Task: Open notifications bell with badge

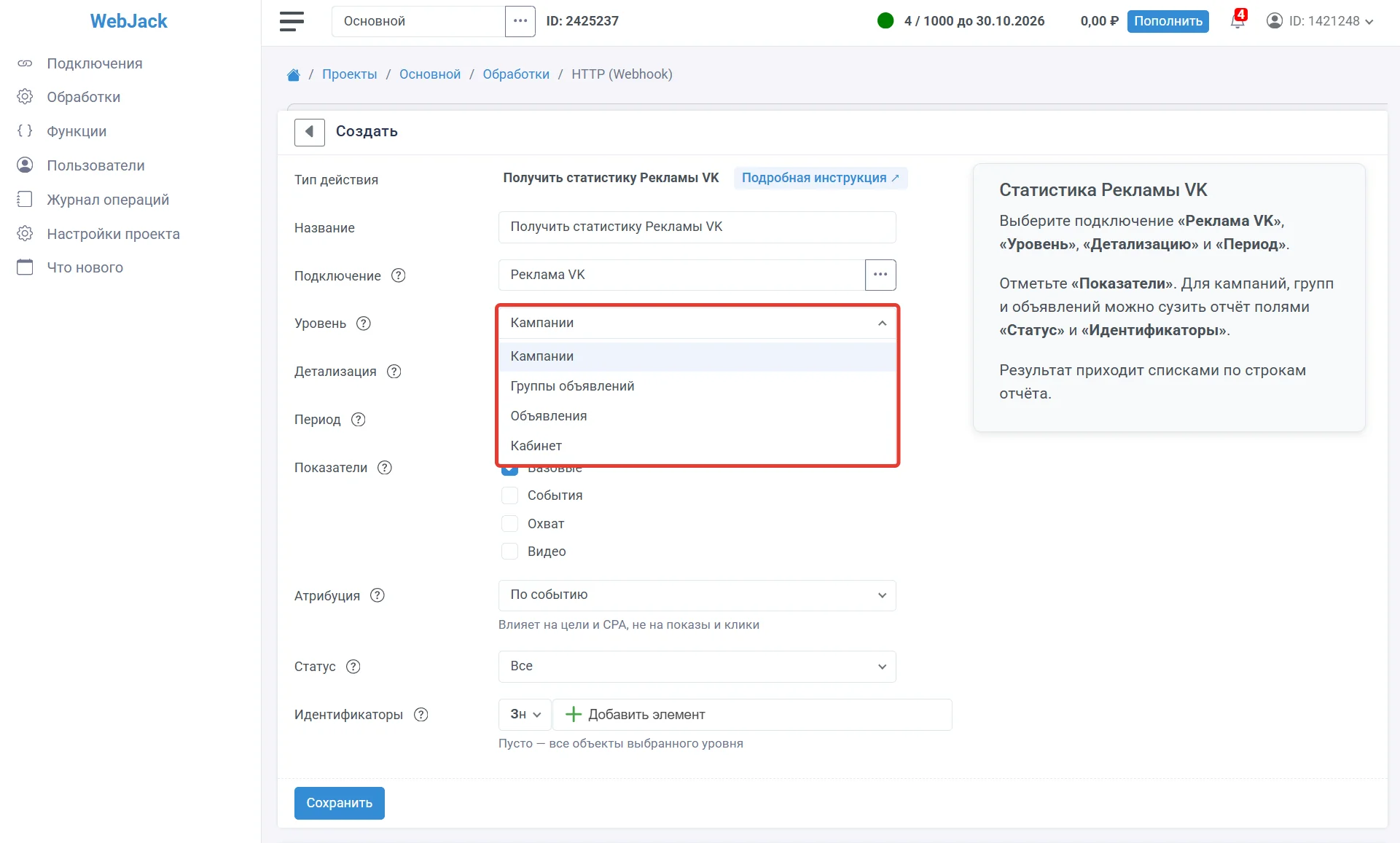Action: [1238, 19]
